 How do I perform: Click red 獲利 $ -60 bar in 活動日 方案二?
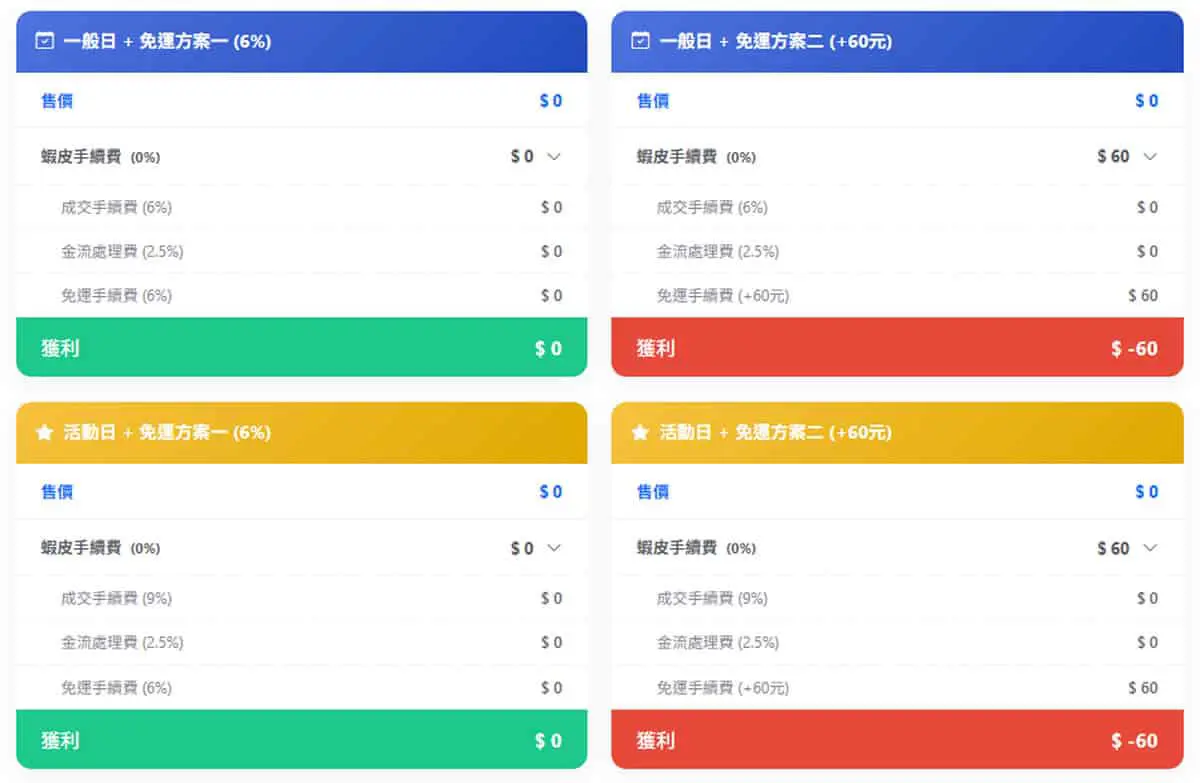tap(897, 739)
